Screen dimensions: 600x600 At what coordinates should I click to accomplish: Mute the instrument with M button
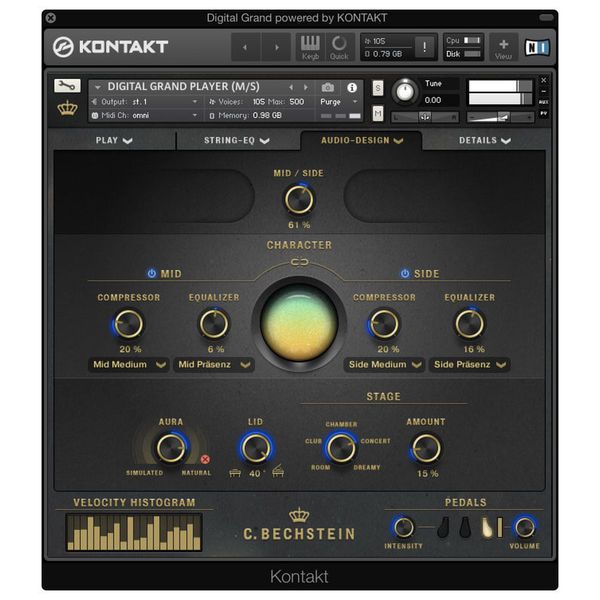pyautogui.click(x=378, y=115)
